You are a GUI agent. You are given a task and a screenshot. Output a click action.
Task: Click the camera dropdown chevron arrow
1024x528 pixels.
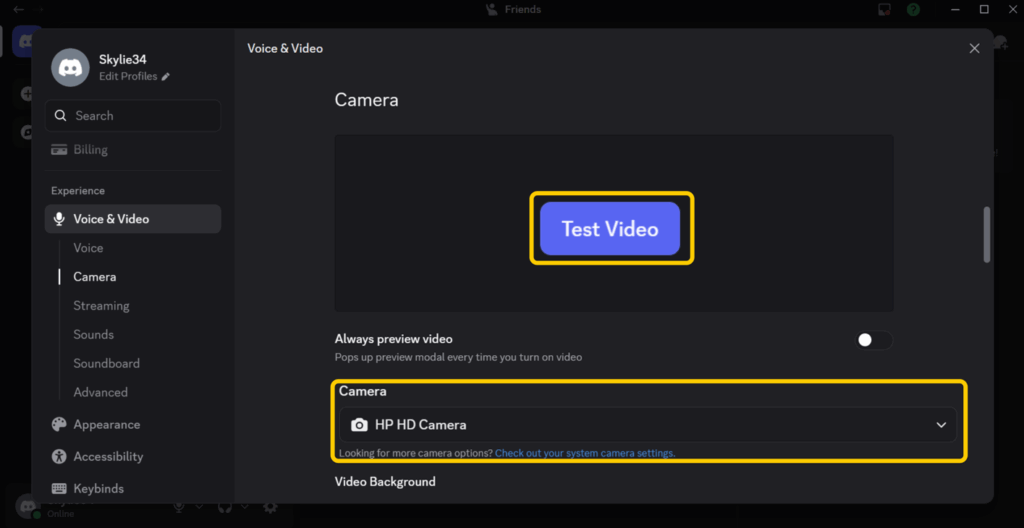point(941,425)
